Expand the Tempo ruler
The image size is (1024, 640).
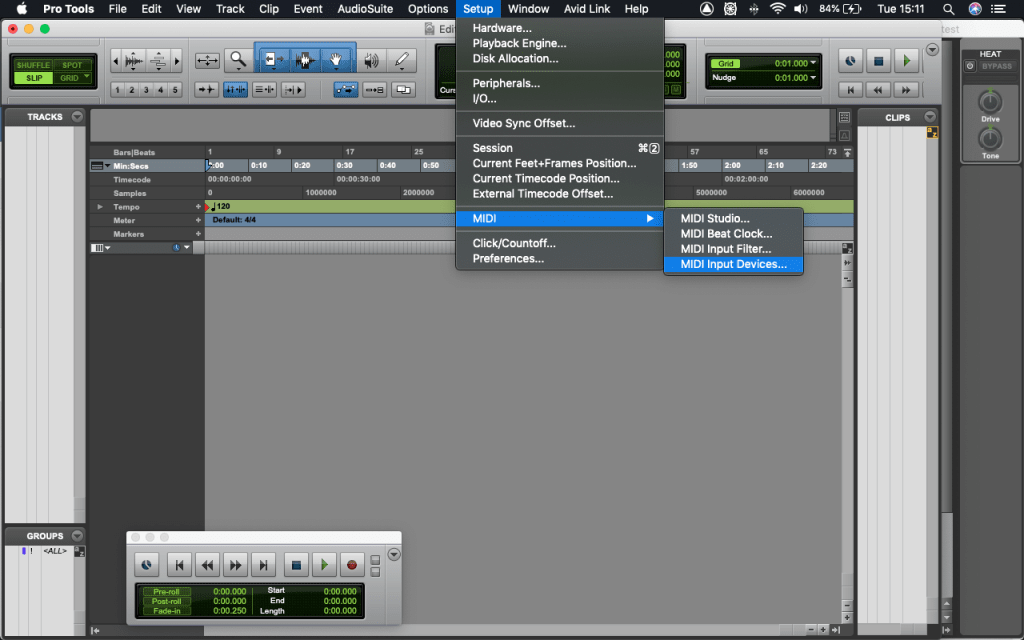tap(100, 207)
